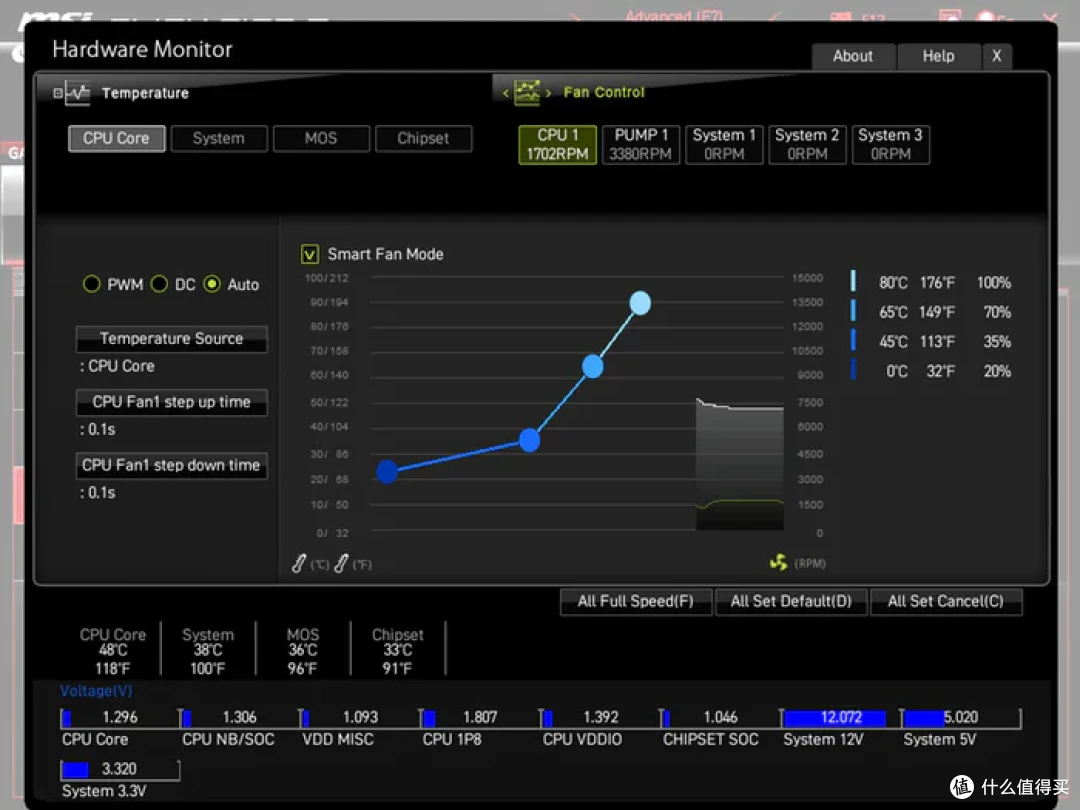Click the CHIPSET SOC voltage value 1.046
Image resolution: width=1080 pixels, height=810 pixels.
click(x=720, y=718)
